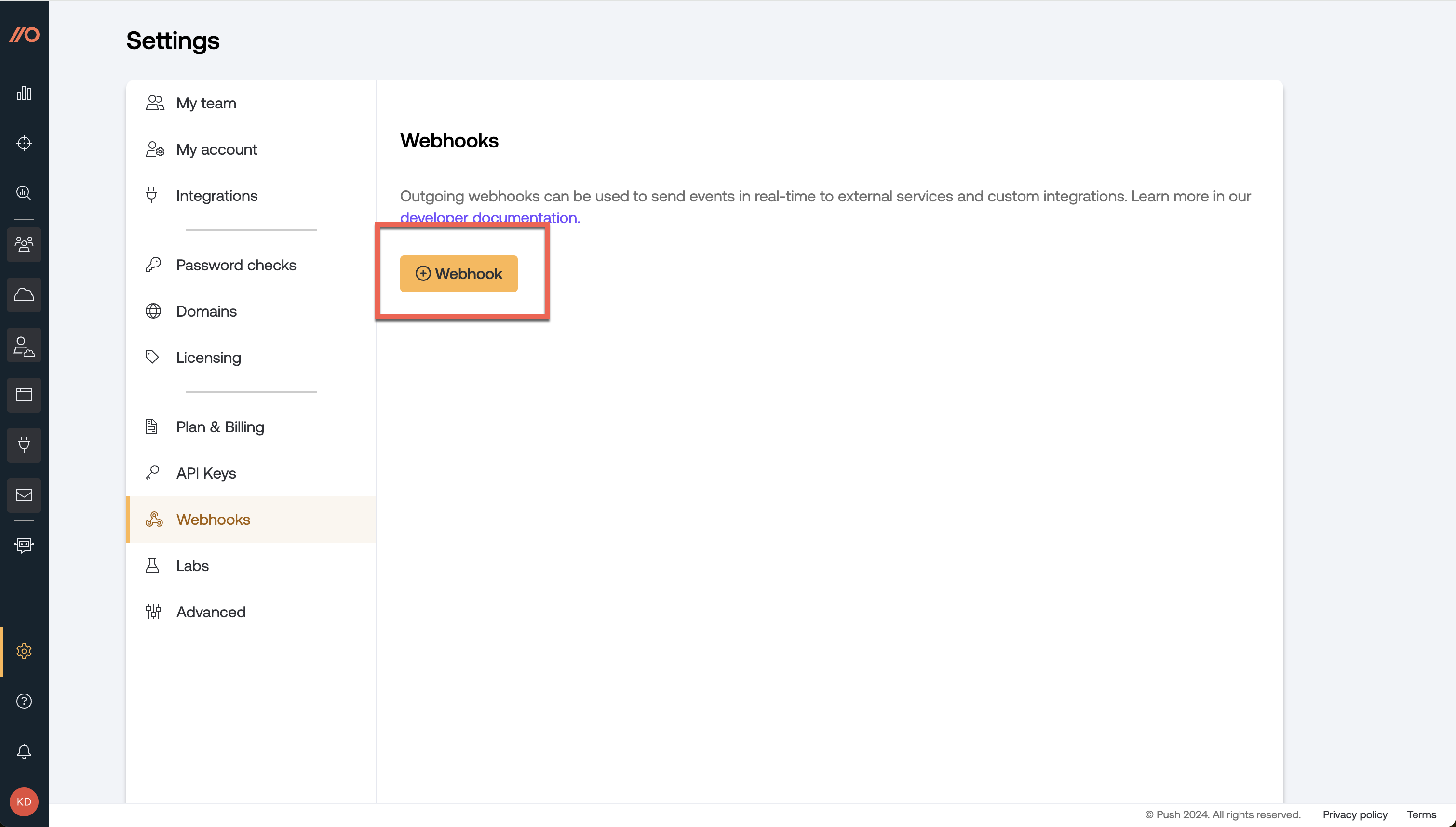1456x827 pixels.
Task: Open the employees group sidebar icon
Action: 24,245
